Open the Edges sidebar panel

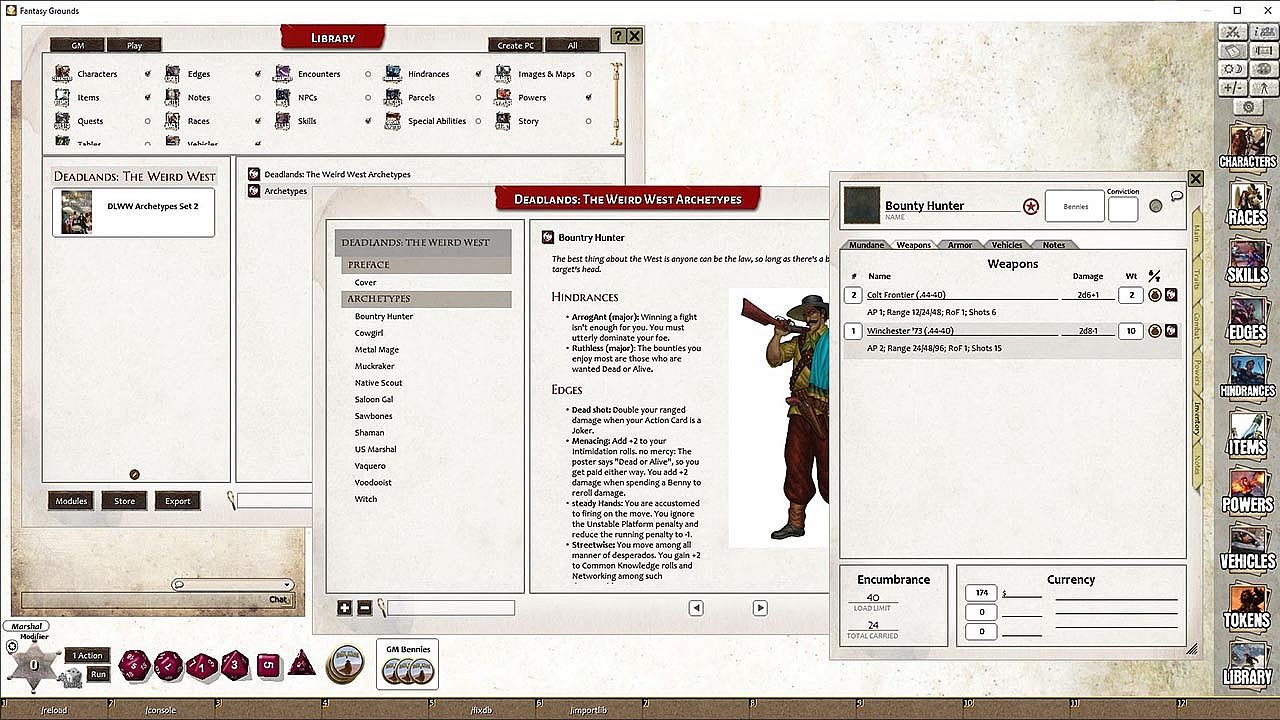click(x=1247, y=318)
